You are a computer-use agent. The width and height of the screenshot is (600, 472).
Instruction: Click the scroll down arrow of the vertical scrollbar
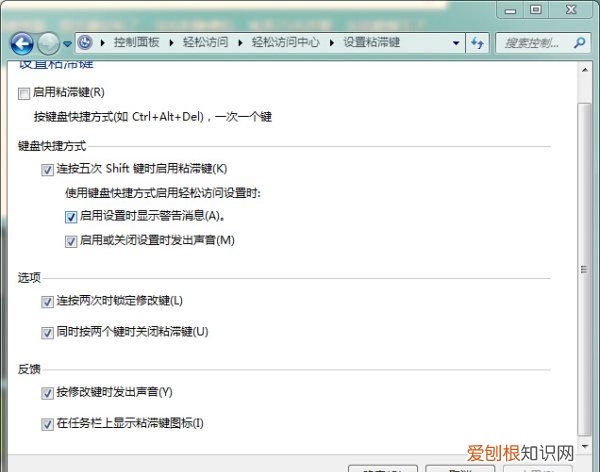tap(585, 446)
